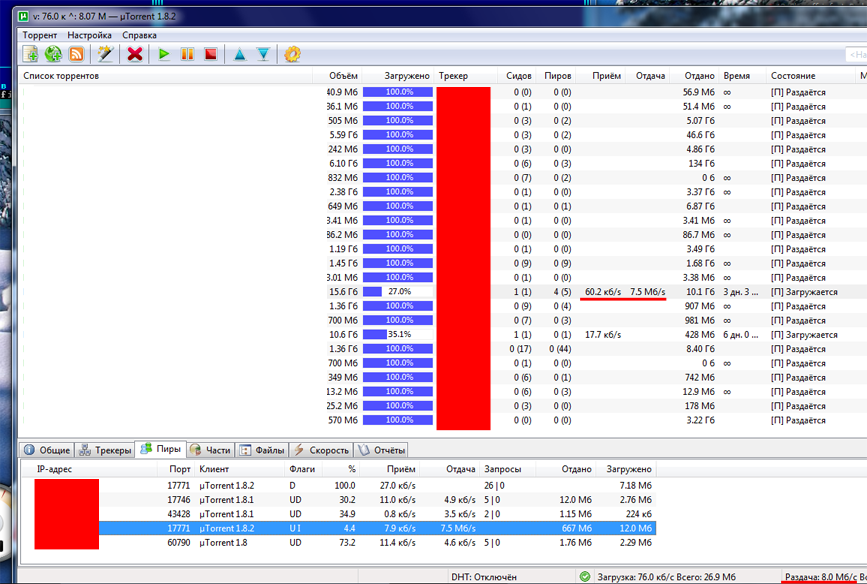Open the RSS feed downloader icon

point(76,54)
